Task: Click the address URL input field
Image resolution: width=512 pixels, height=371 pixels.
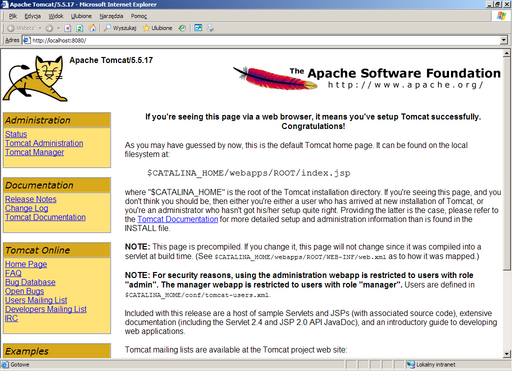Action: [x=265, y=40]
